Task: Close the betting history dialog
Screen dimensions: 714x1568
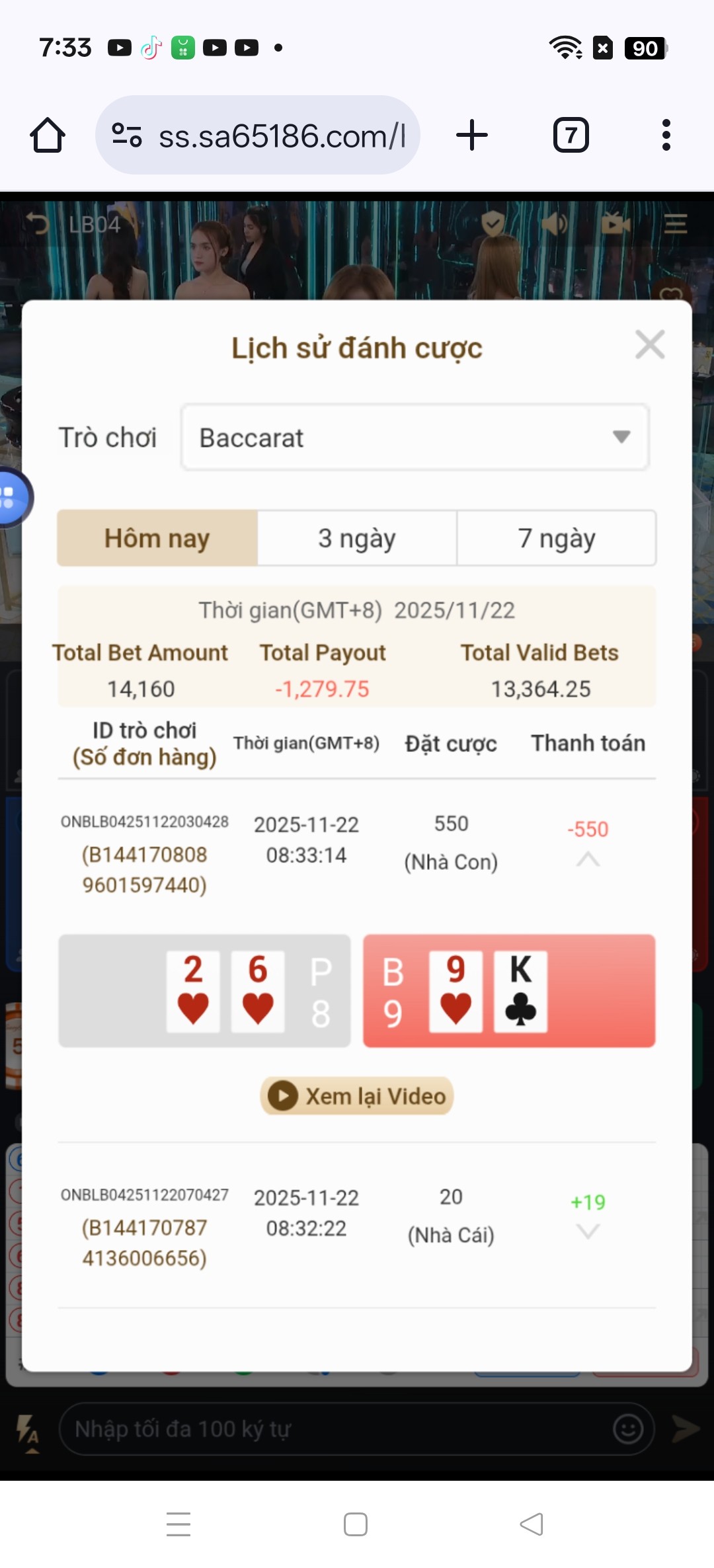Action: click(650, 345)
